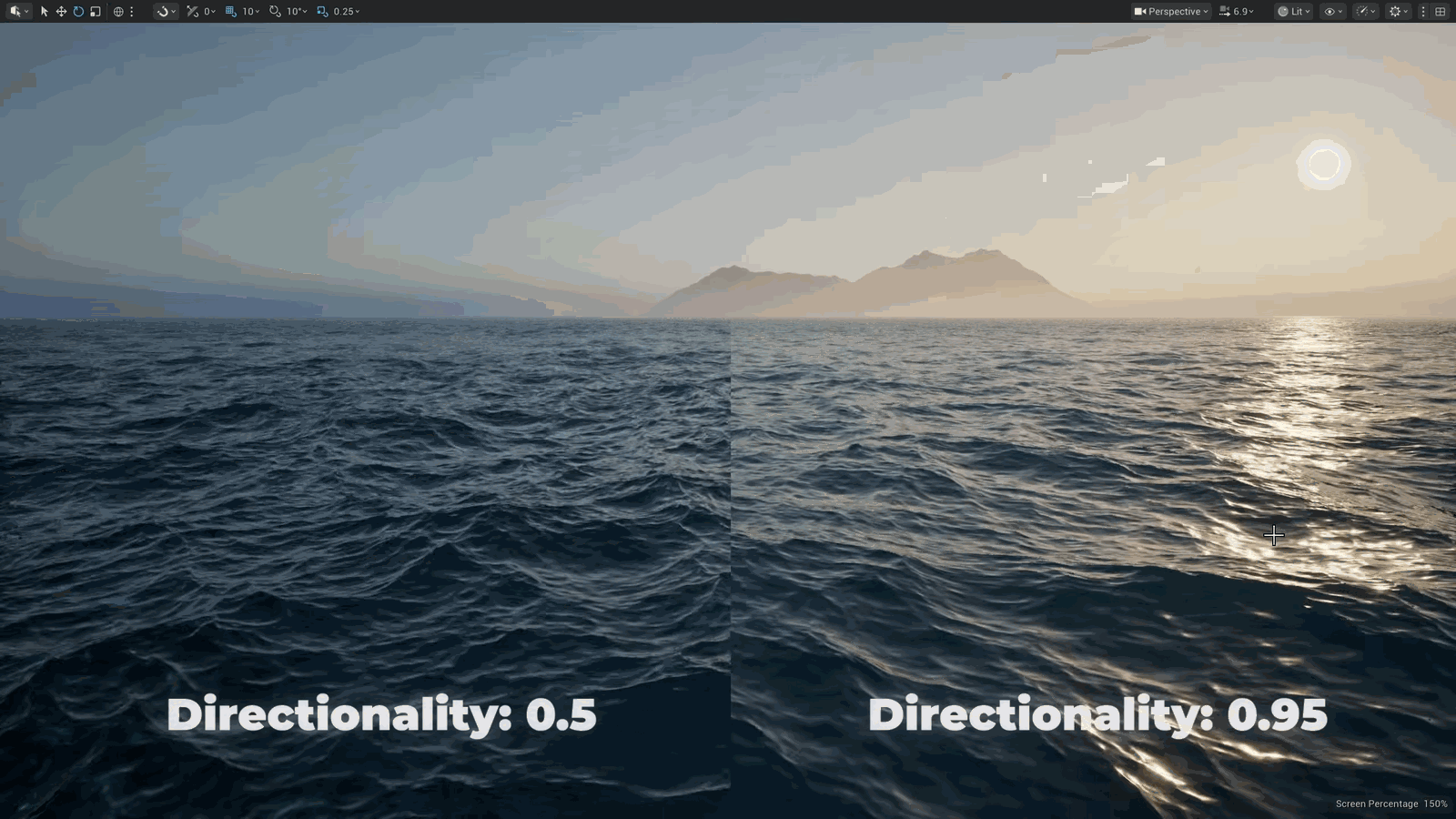Select the Translate (move) tool

[61, 12]
